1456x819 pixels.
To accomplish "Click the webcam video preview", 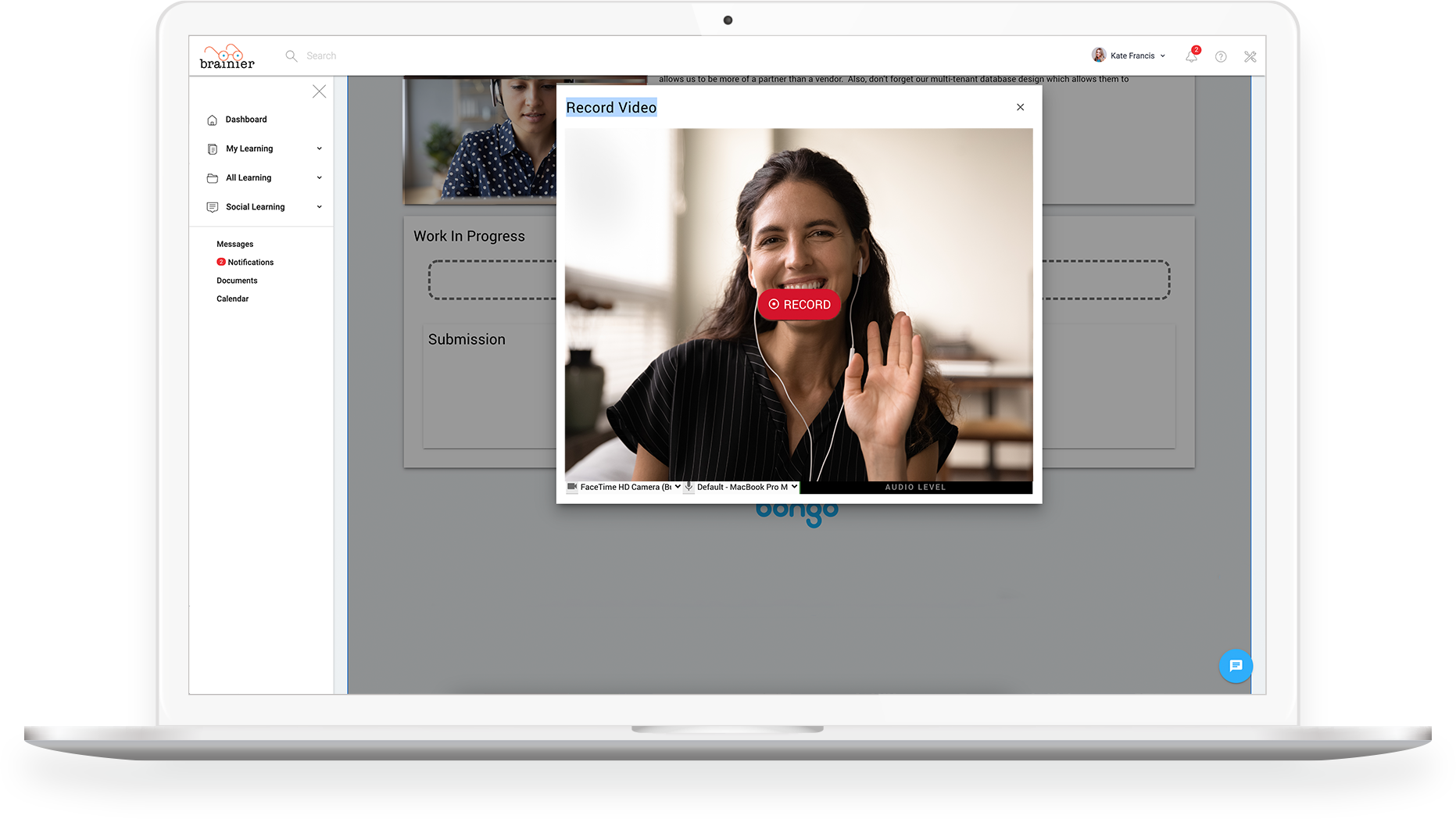I will pos(799,305).
